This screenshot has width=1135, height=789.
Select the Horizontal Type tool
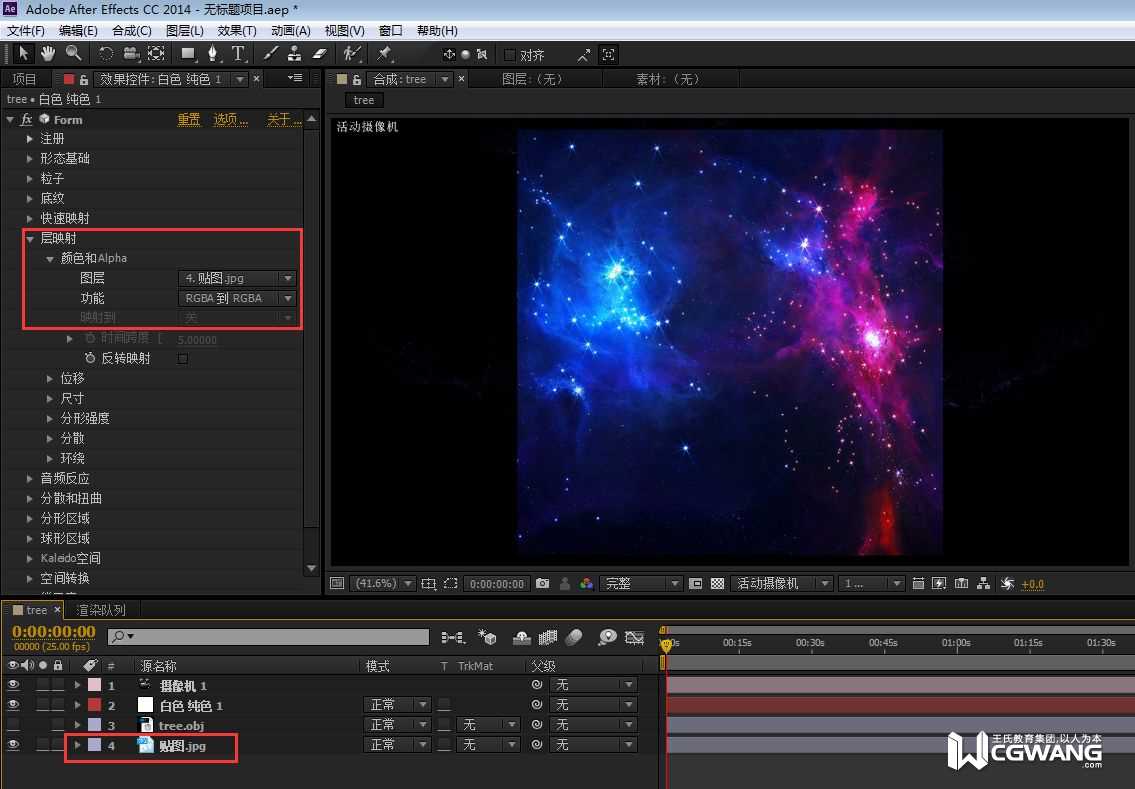coord(238,53)
